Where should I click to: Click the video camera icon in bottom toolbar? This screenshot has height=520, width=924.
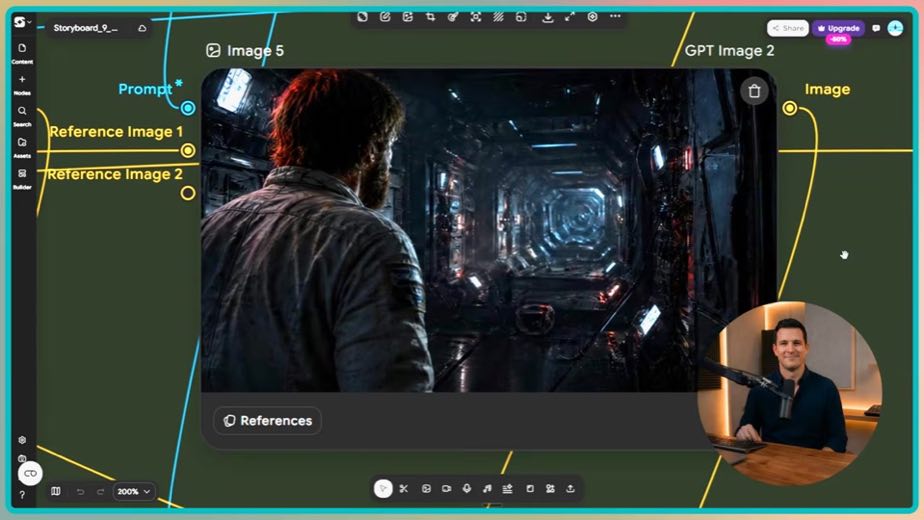(x=447, y=488)
